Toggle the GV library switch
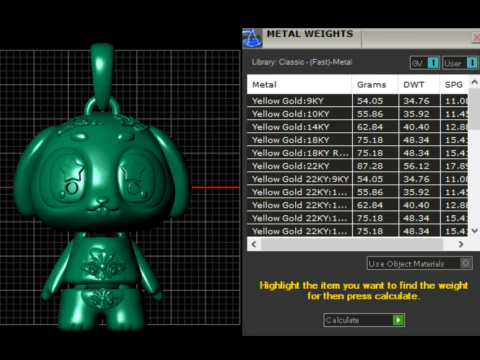480x360 pixels. [425, 63]
